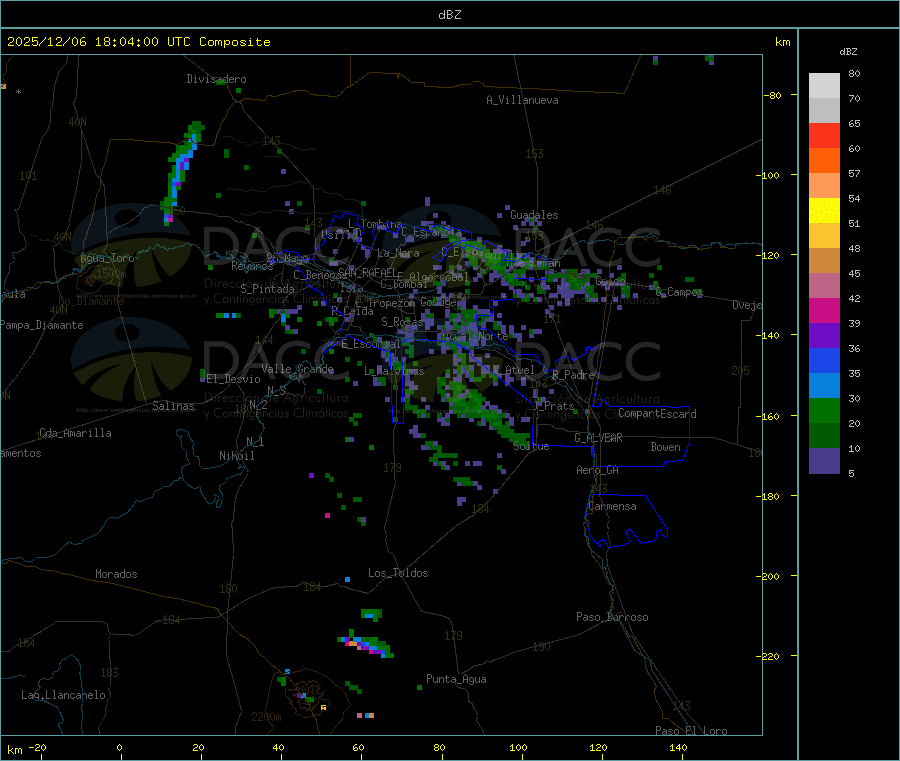Click the A_Villanueva map label

[x=522, y=100]
